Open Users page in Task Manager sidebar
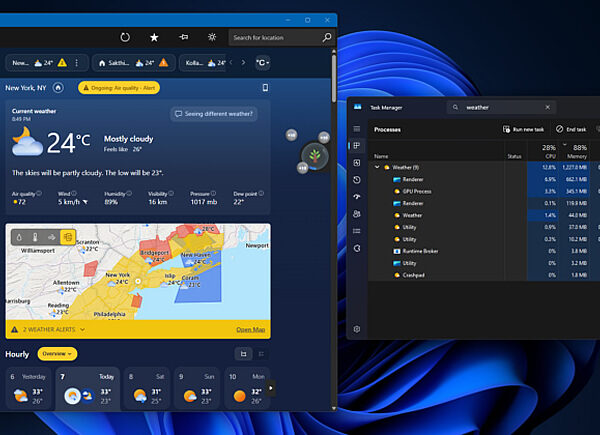 pos(357,214)
